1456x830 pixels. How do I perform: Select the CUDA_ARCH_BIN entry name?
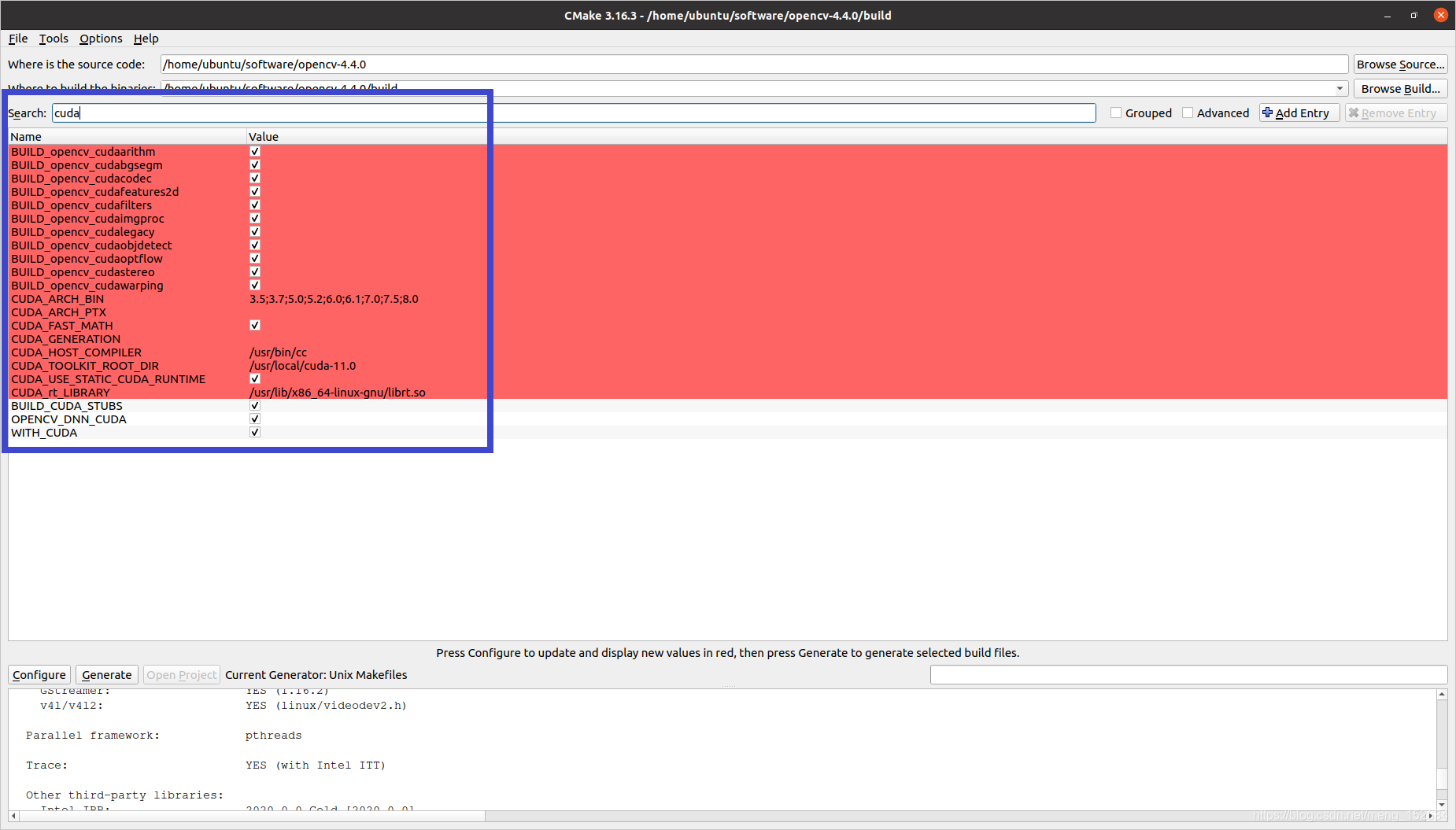click(57, 299)
